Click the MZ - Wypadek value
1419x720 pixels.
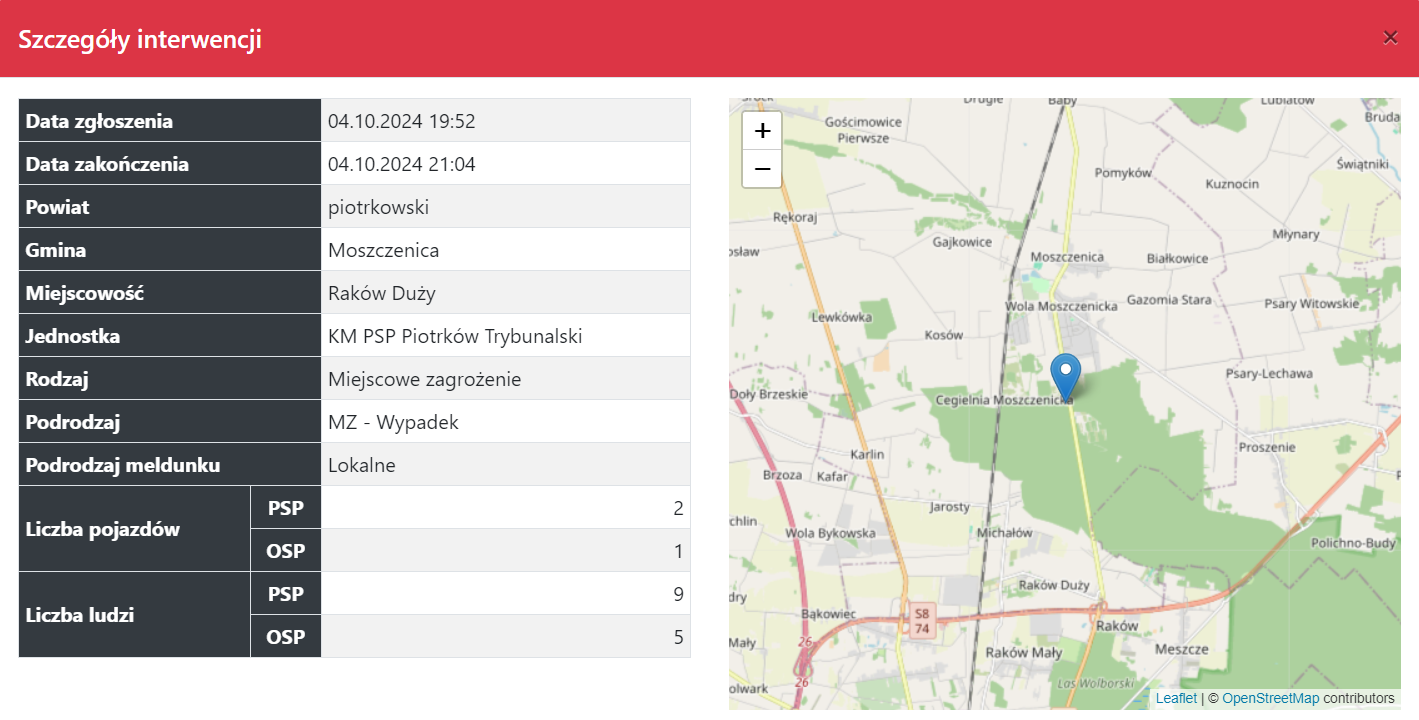point(393,422)
